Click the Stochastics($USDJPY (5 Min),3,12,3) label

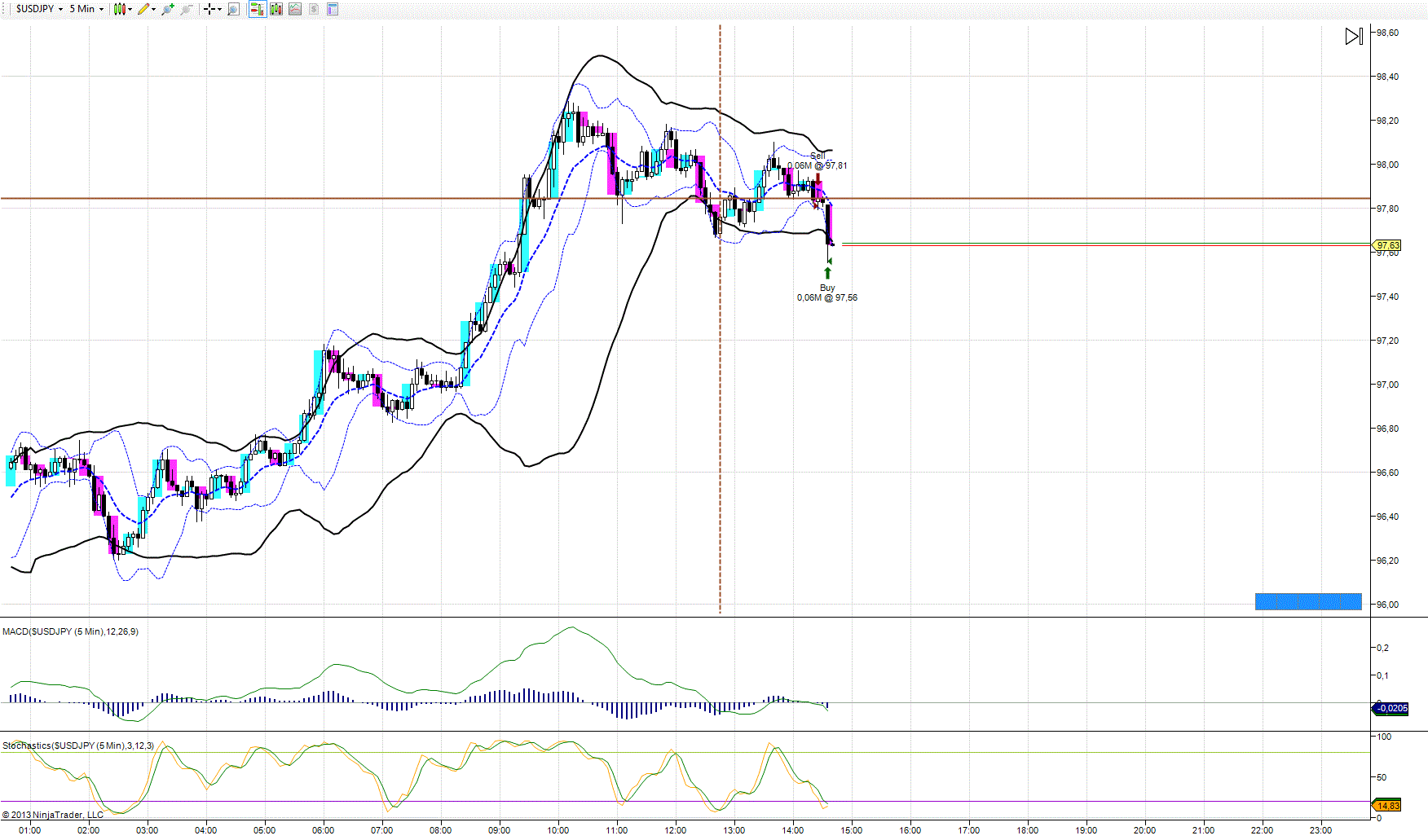[x=78, y=745]
